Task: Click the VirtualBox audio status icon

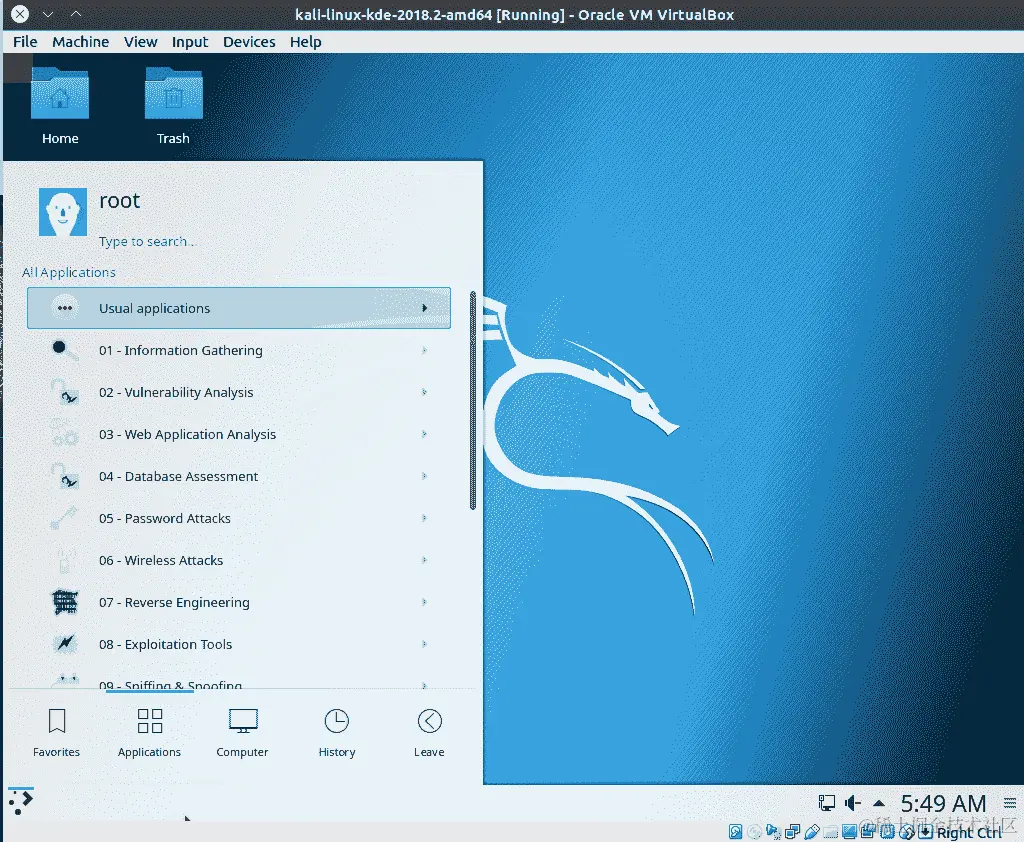Action: (773, 832)
